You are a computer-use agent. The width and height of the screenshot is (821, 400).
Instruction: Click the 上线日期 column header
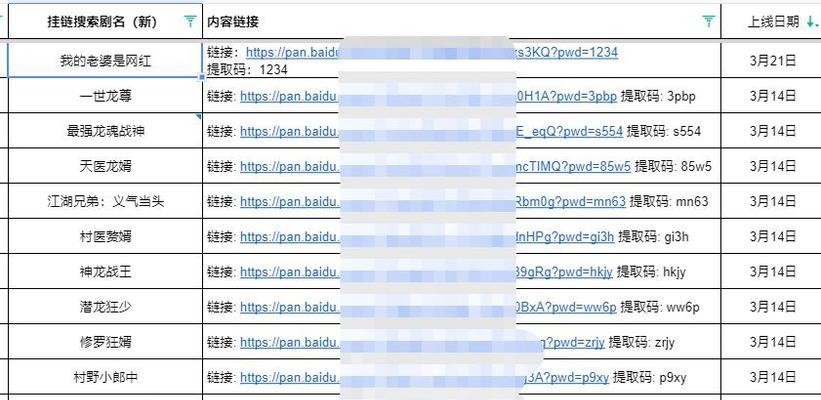[771, 21]
